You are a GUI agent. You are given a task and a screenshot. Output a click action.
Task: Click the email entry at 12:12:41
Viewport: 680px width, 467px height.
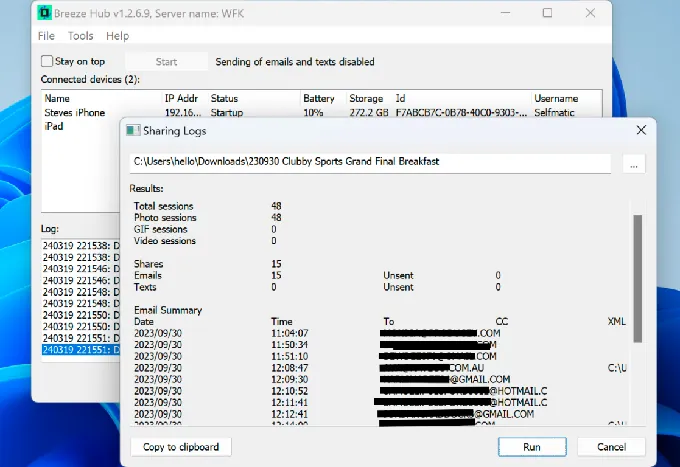click(334, 414)
